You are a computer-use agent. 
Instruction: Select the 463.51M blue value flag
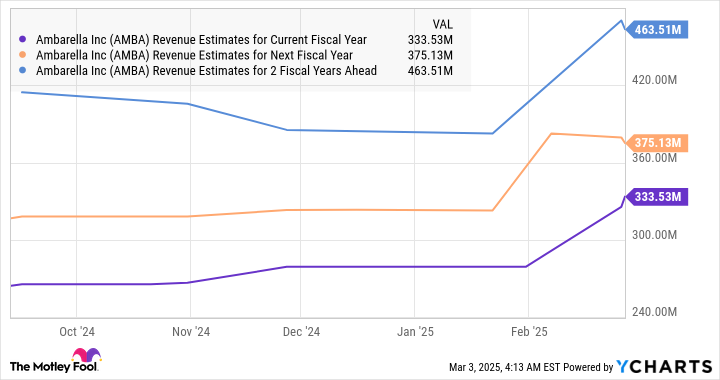tap(657, 30)
